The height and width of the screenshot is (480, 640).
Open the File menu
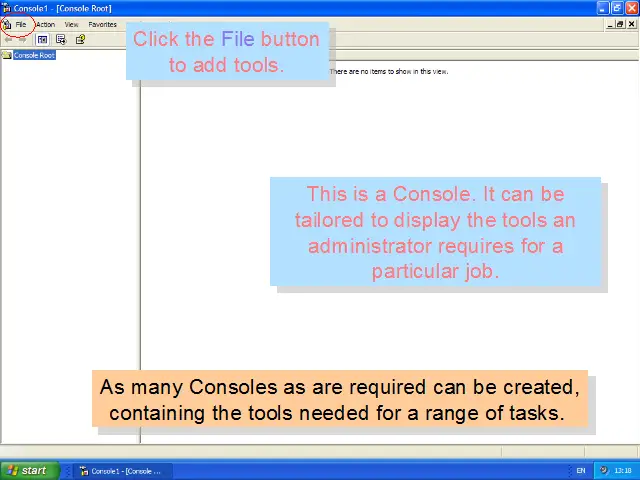click(x=21, y=25)
